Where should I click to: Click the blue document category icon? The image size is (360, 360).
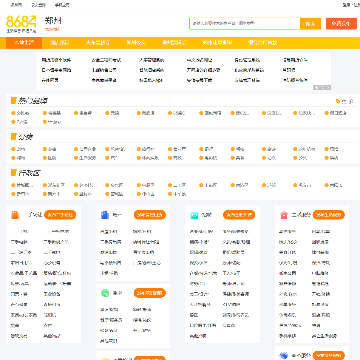click(x=105, y=215)
